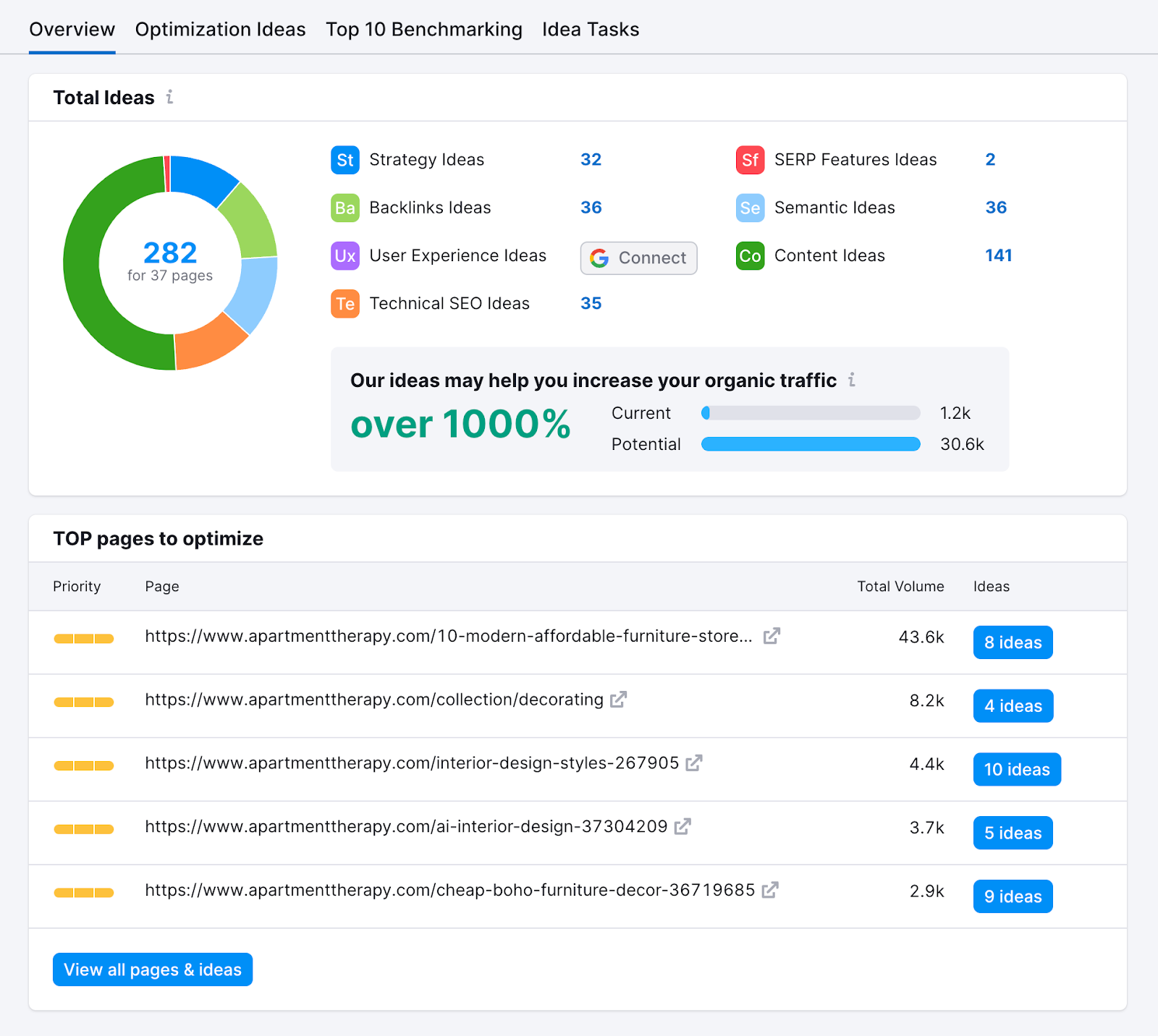This screenshot has height=1036, width=1158.
Task: Click the 9 ideas button
Action: pyautogui.click(x=1013, y=896)
